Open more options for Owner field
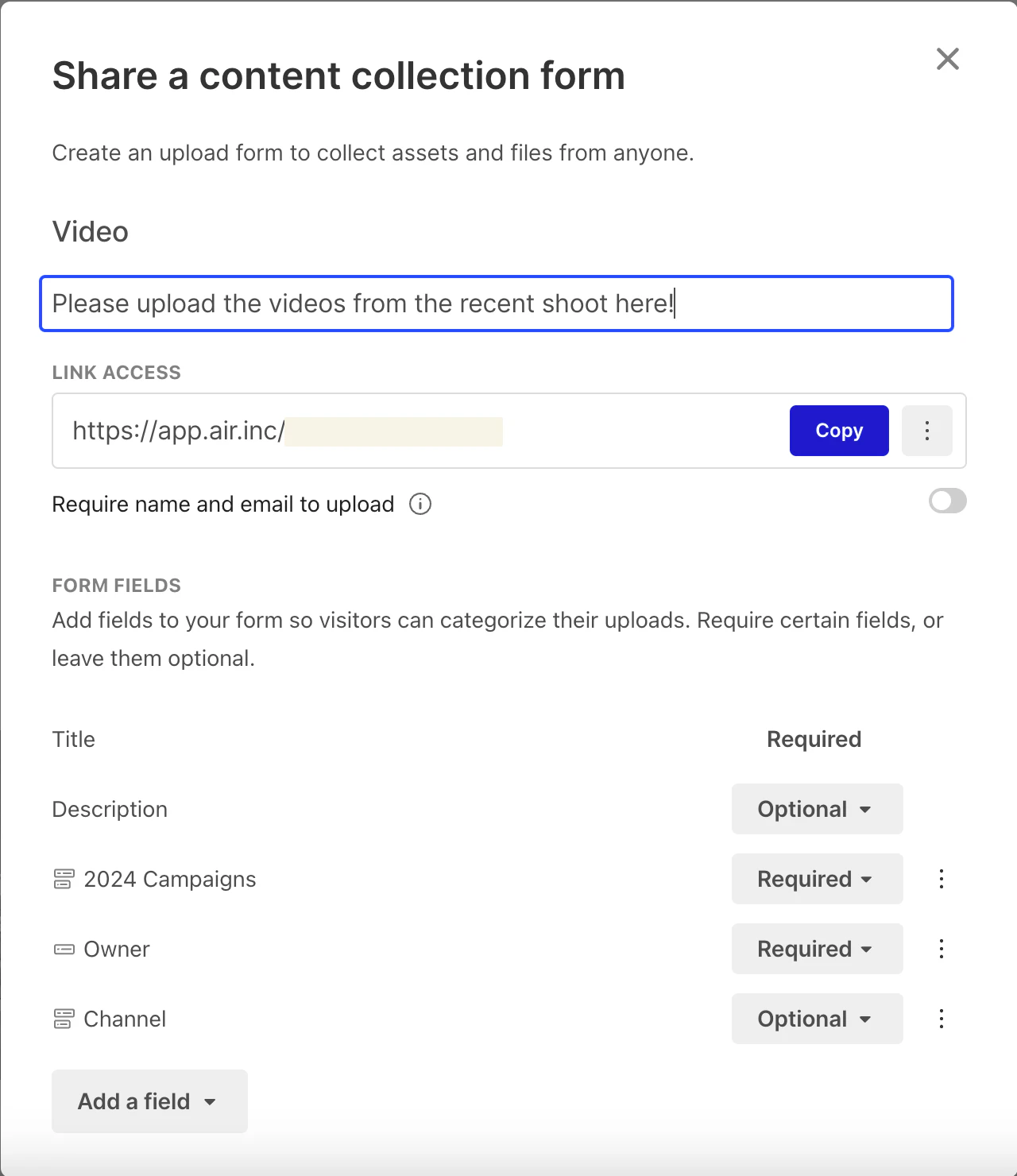Image resolution: width=1017 pixels, height=1176 pixels. tap(942, 949)
